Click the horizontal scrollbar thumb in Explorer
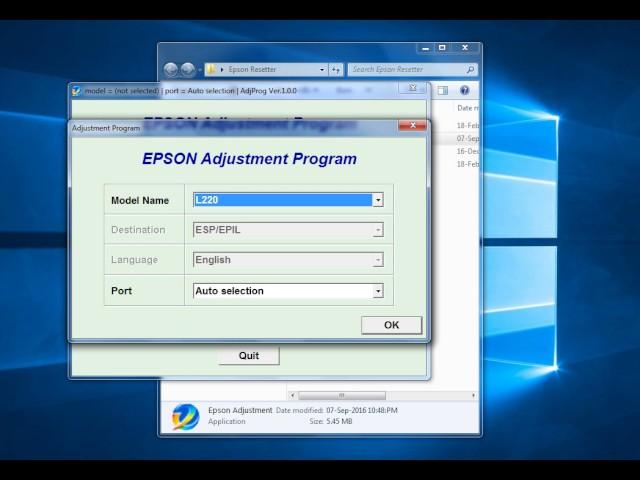Image resolution: width=640 pixels, height=480 pixels. (342, 395)
